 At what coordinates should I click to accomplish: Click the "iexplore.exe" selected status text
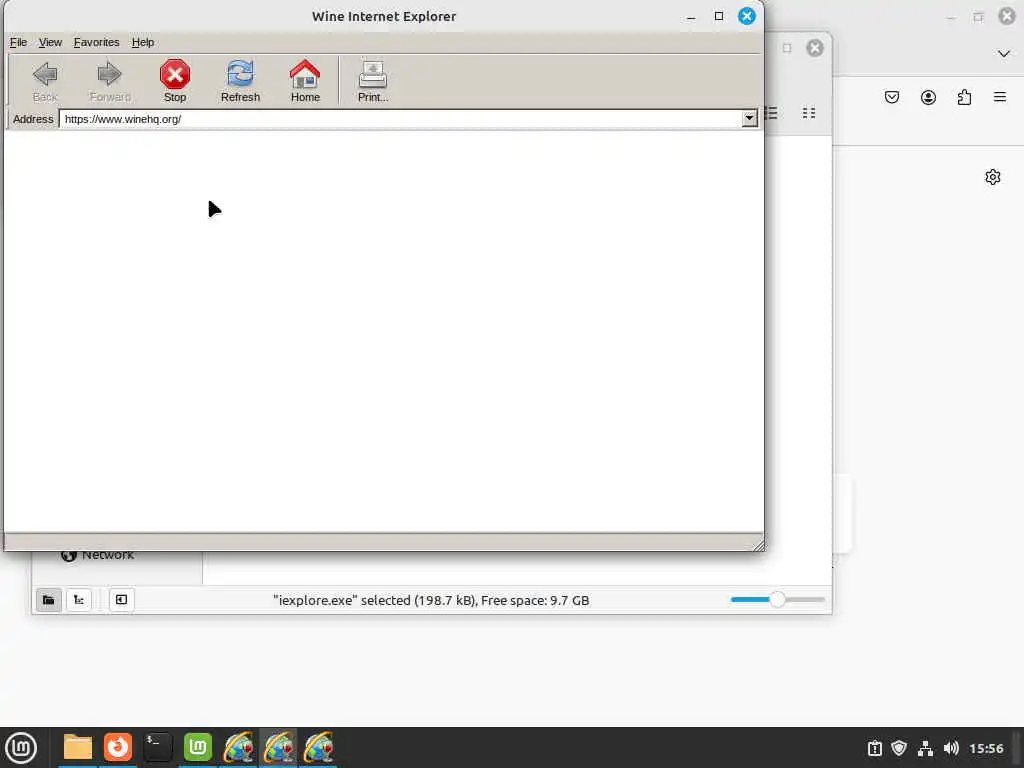click(x=431, y=600)
